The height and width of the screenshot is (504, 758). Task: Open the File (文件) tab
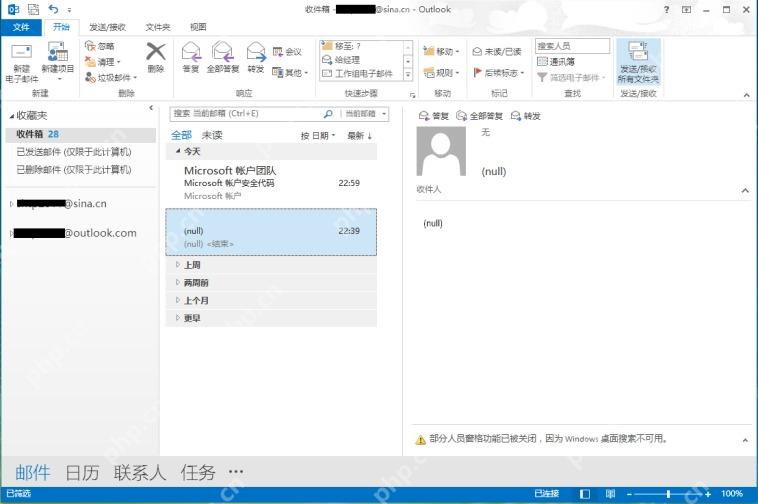tap(21, 27)
